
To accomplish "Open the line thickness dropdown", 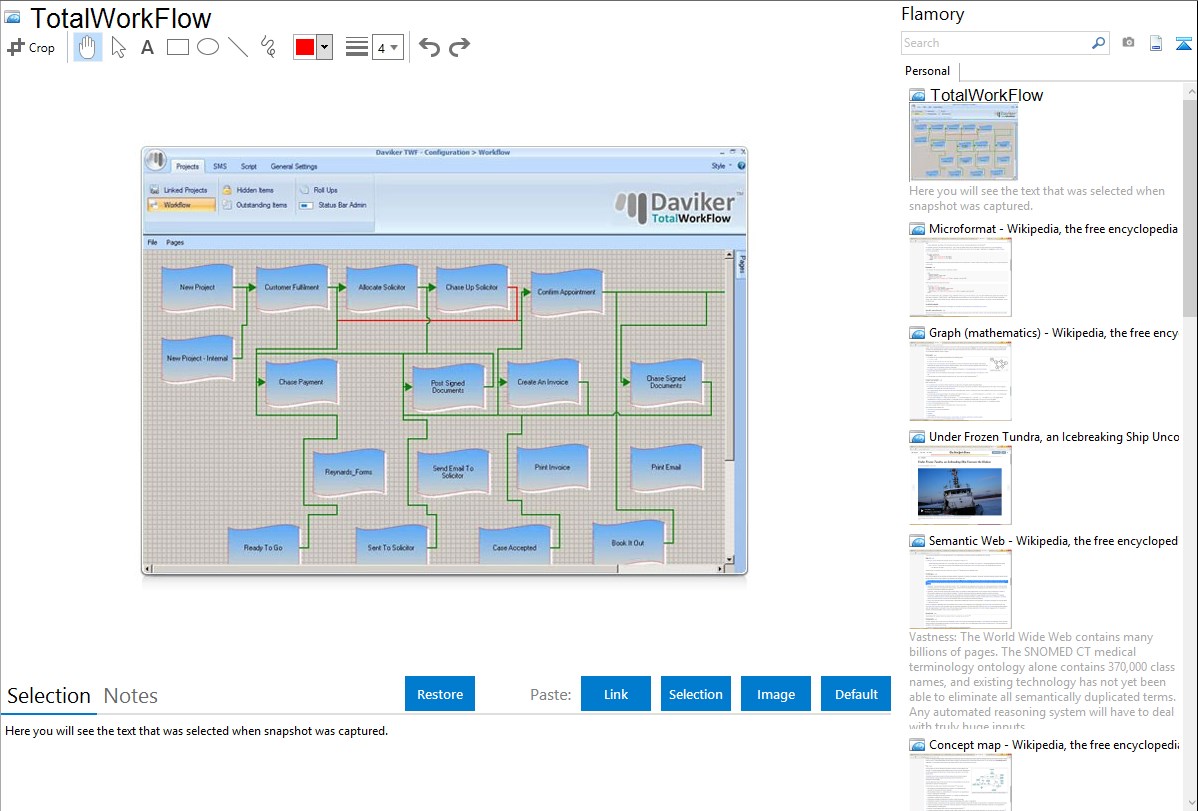I will [387, 48].
